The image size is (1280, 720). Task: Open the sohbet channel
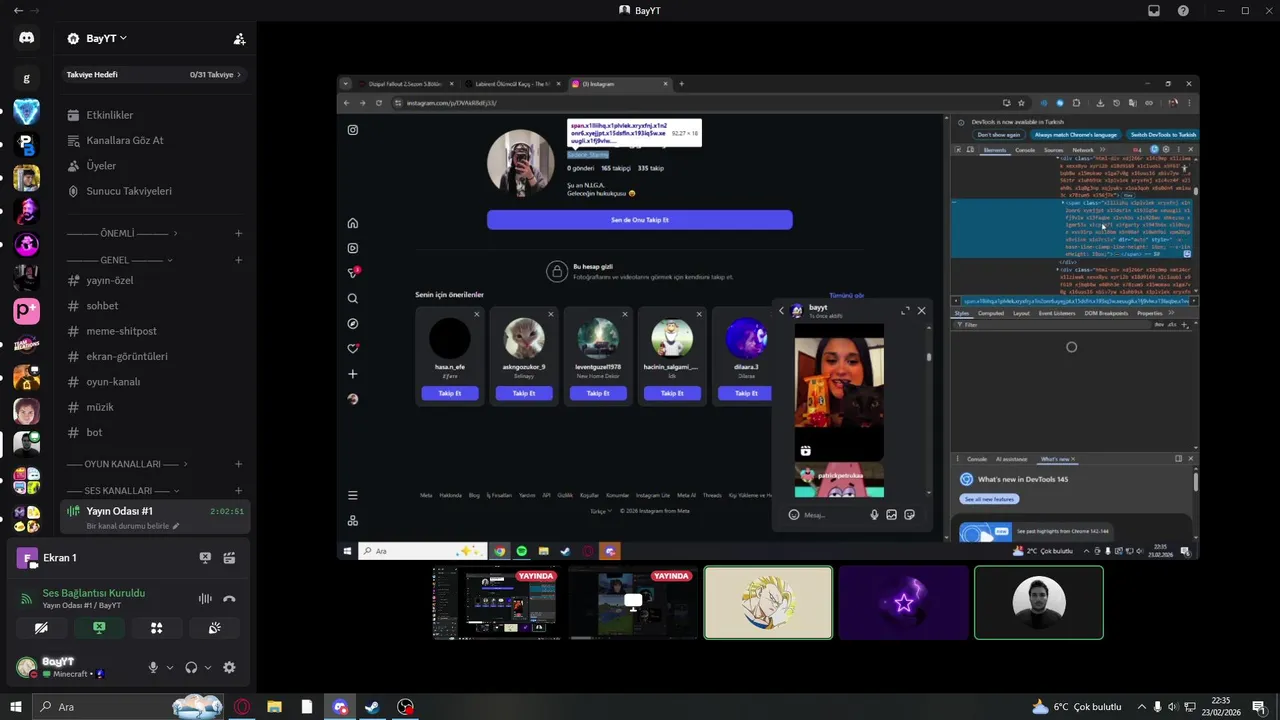click(x=153, y=306)
